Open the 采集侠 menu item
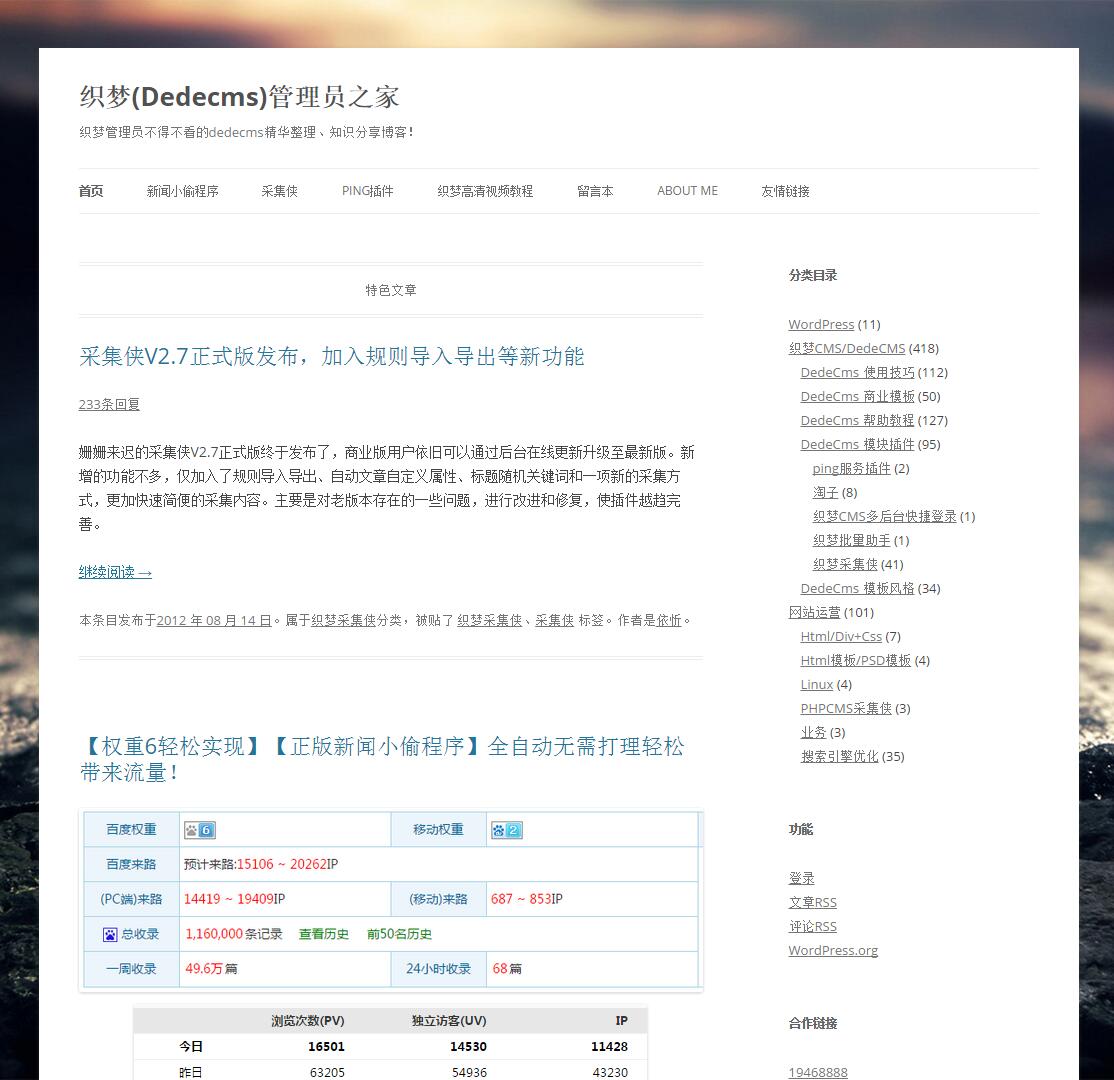The image size is (1114, 1080). (x=279, y=191)
